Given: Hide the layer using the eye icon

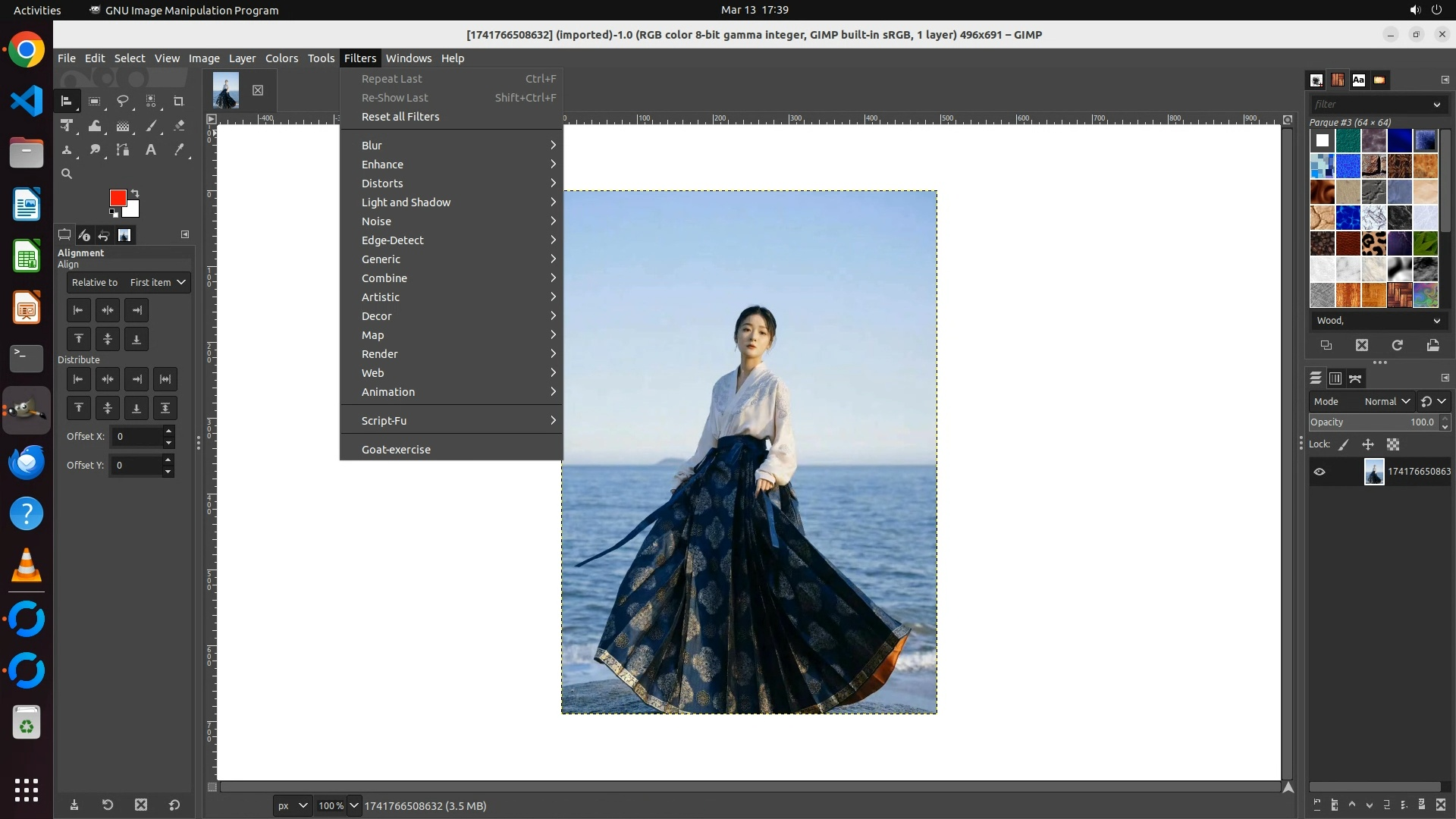Looking at the screenshot, I should coord(1319,472).
